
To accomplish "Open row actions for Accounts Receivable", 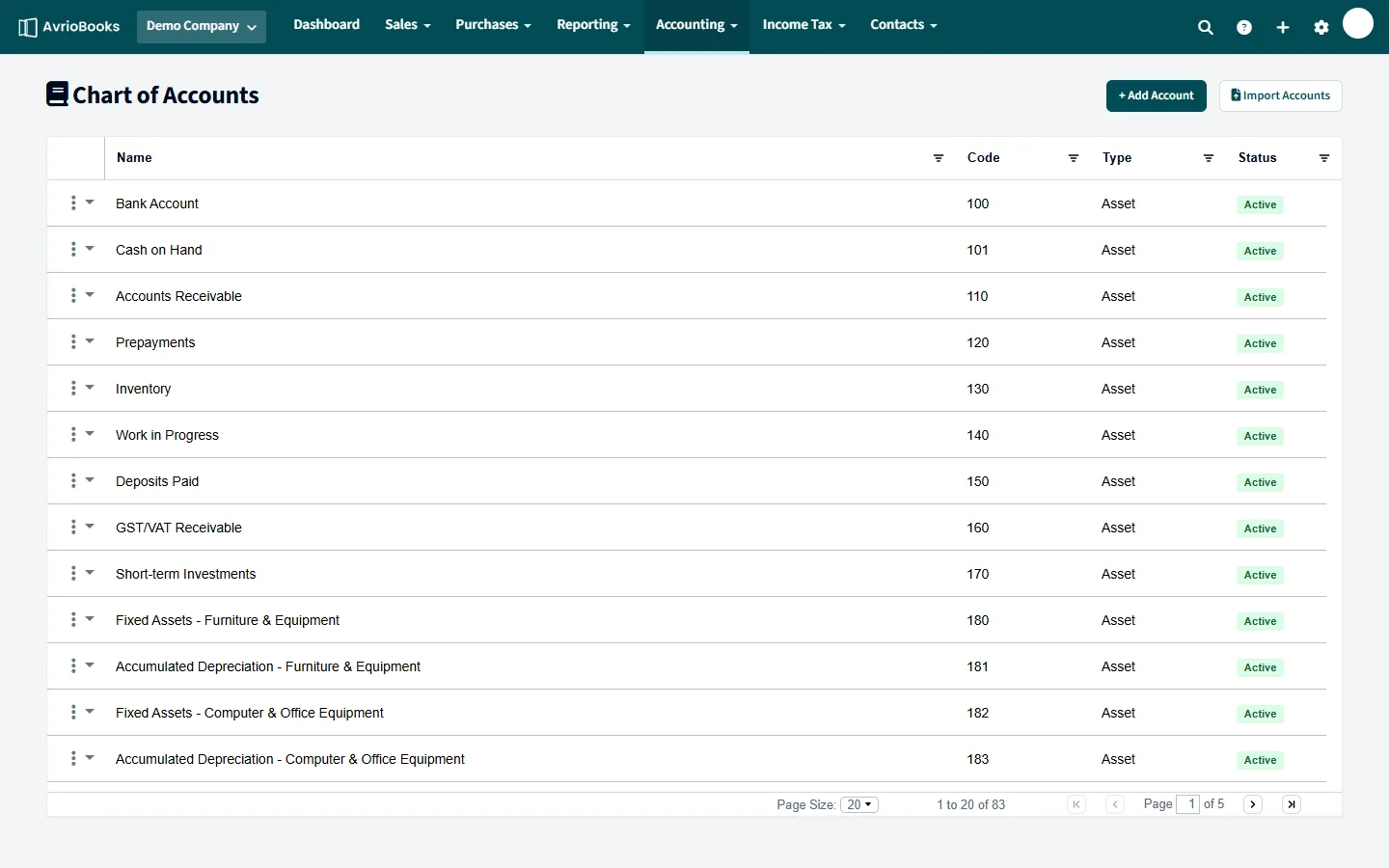I will pos(81,296).
